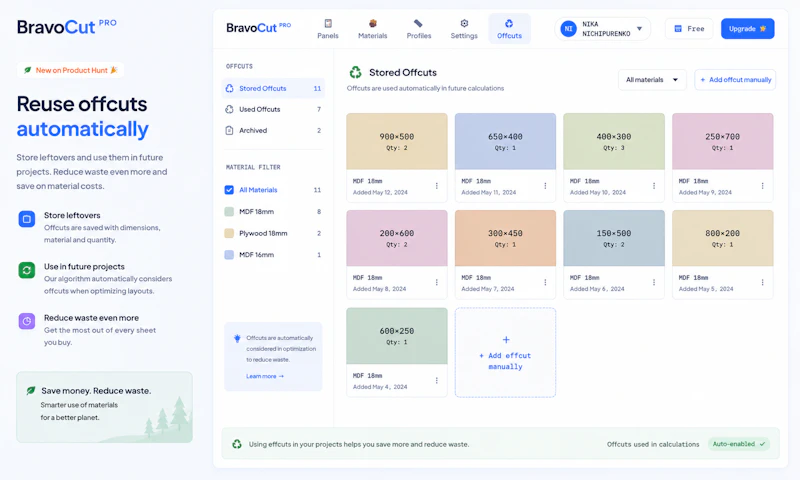The height and width of the screenshot is (480, 800).
Task: Open the Panels tab
Action: click(x=328, y=29)
